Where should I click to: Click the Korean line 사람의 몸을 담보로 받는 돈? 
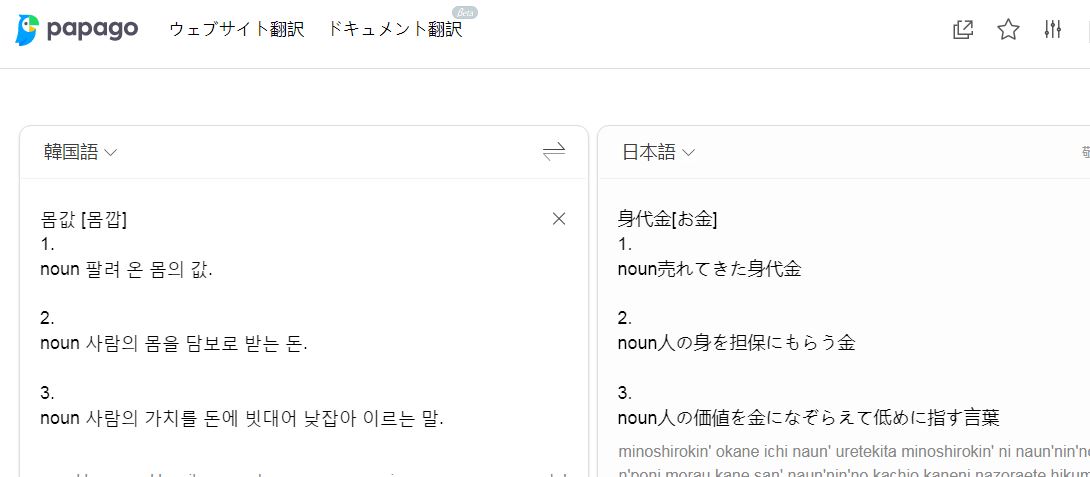(x=174, y=344)
